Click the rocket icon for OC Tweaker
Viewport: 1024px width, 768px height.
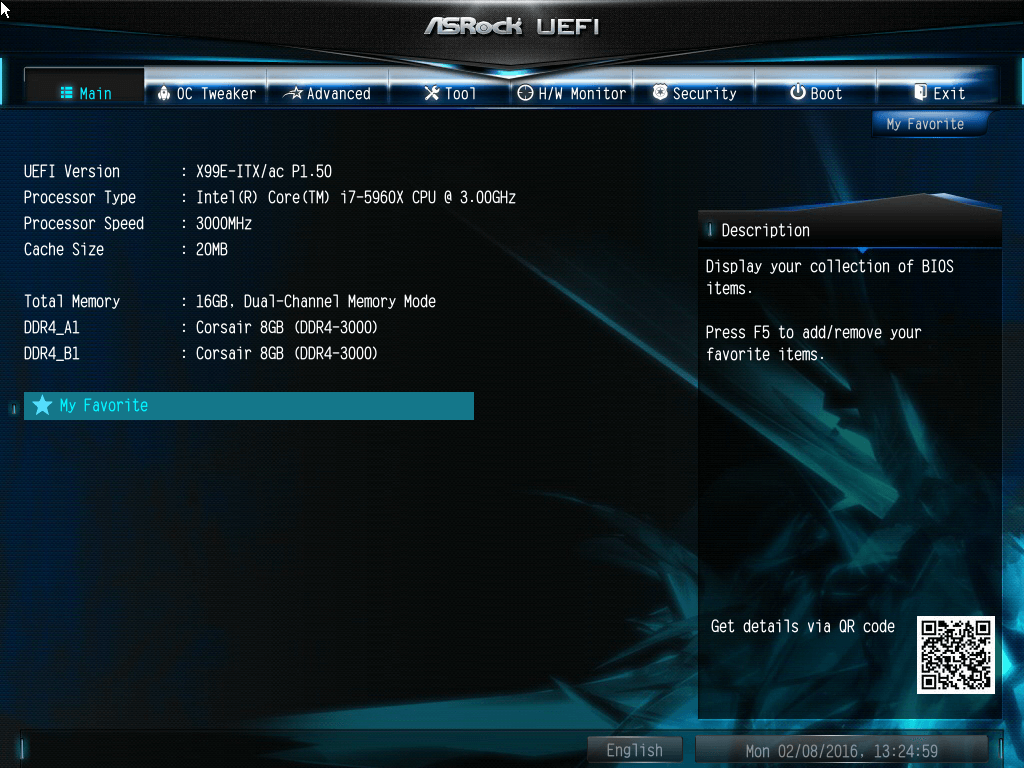[x=164, y=93]
